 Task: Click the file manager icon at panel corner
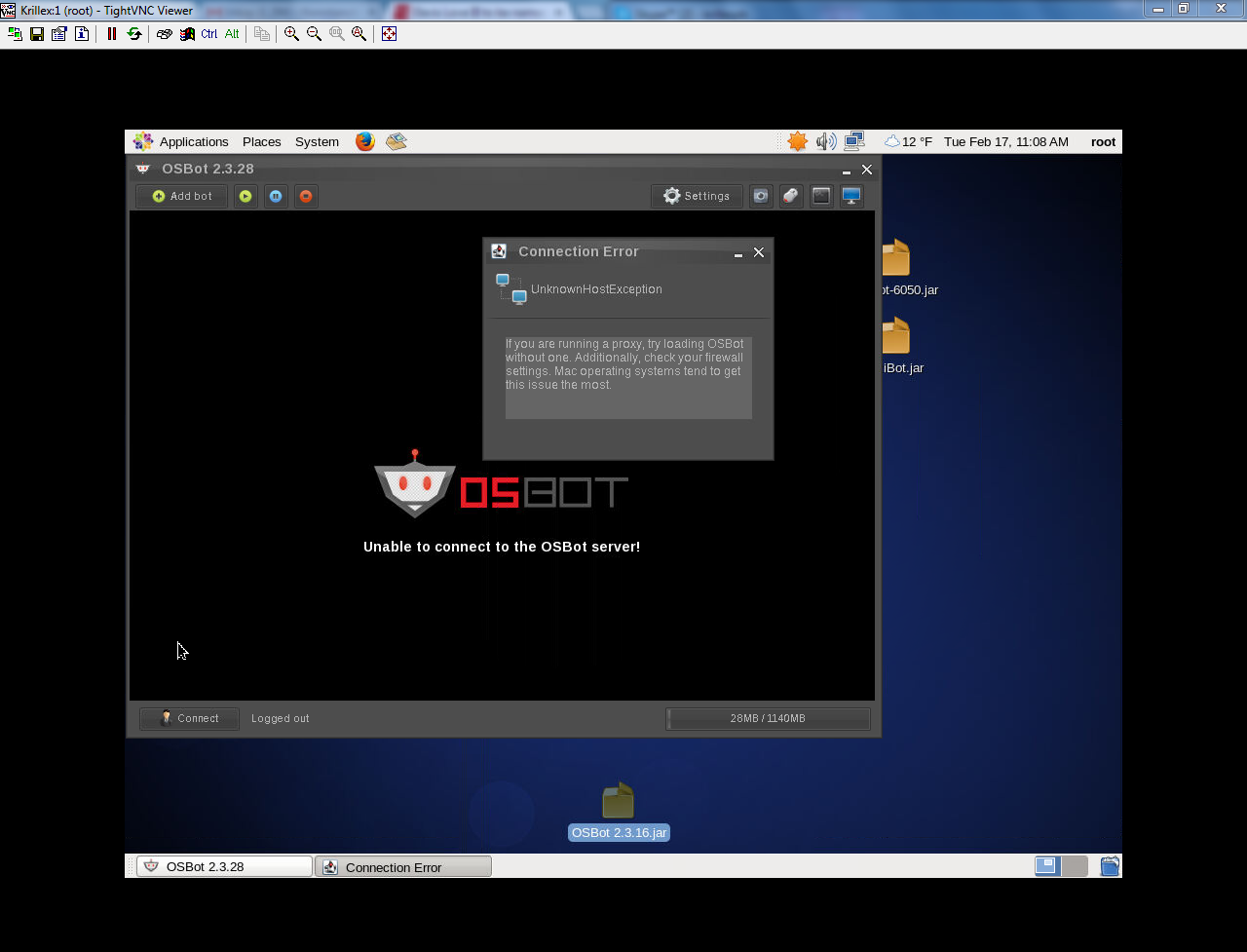pos(1110,866)
